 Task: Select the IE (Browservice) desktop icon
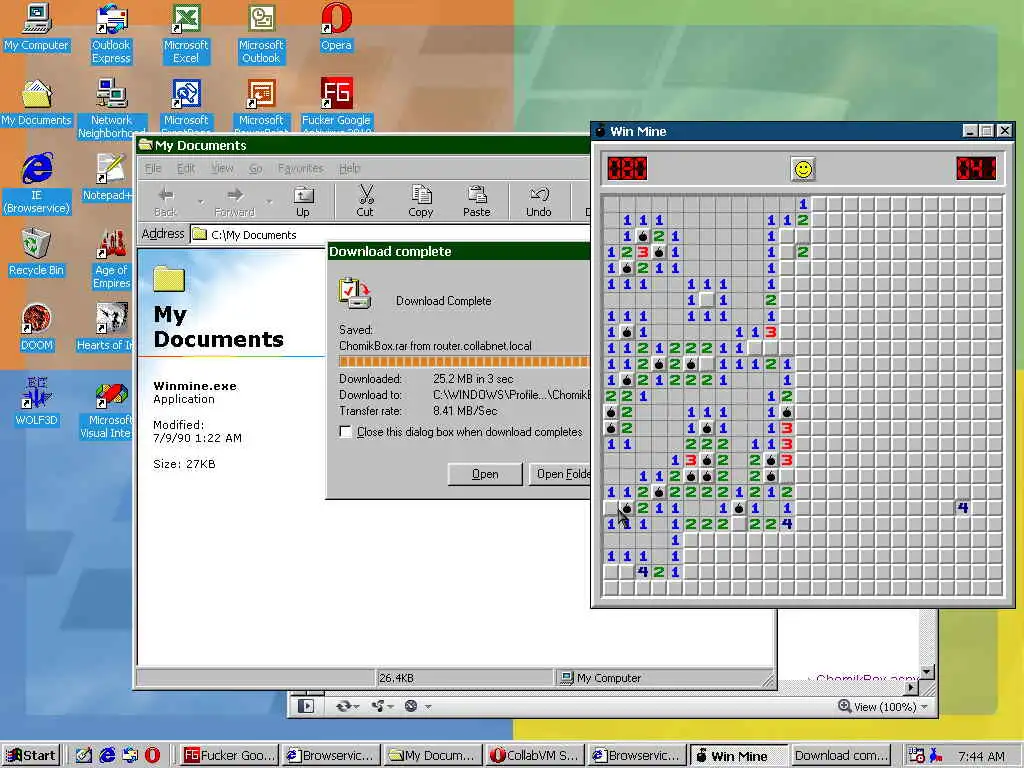37,184
